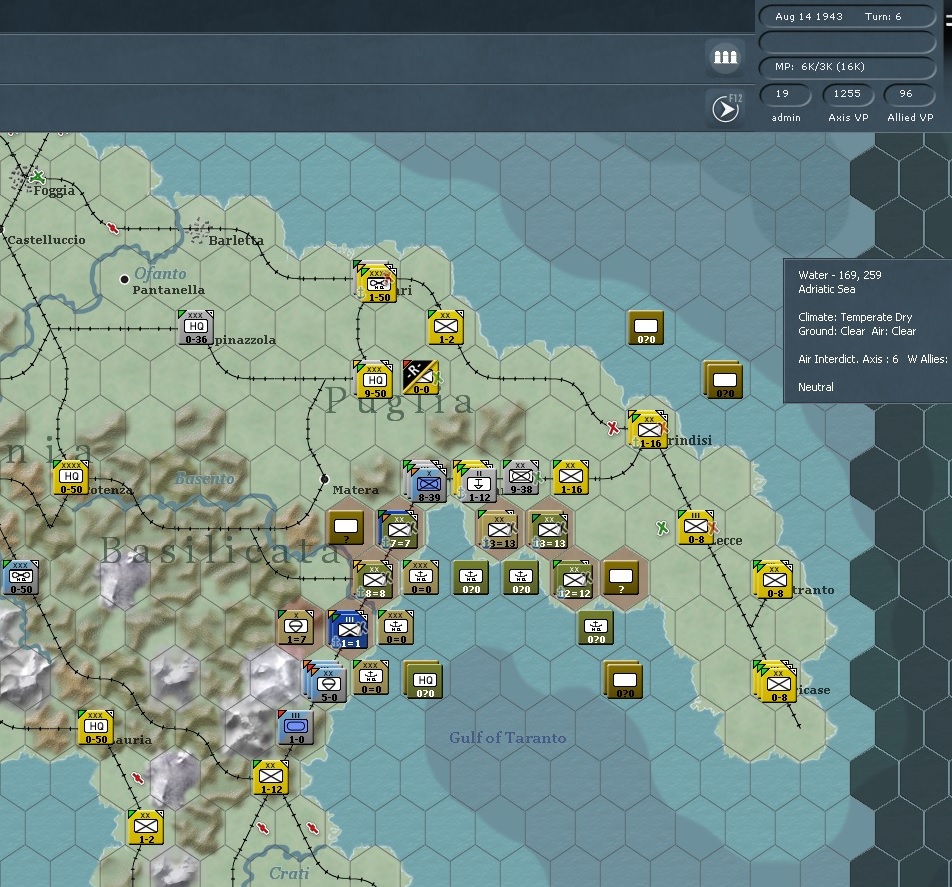Click the Axis VP value 1255
Screen dimensions: 952x887
click(x=848, y=94)
